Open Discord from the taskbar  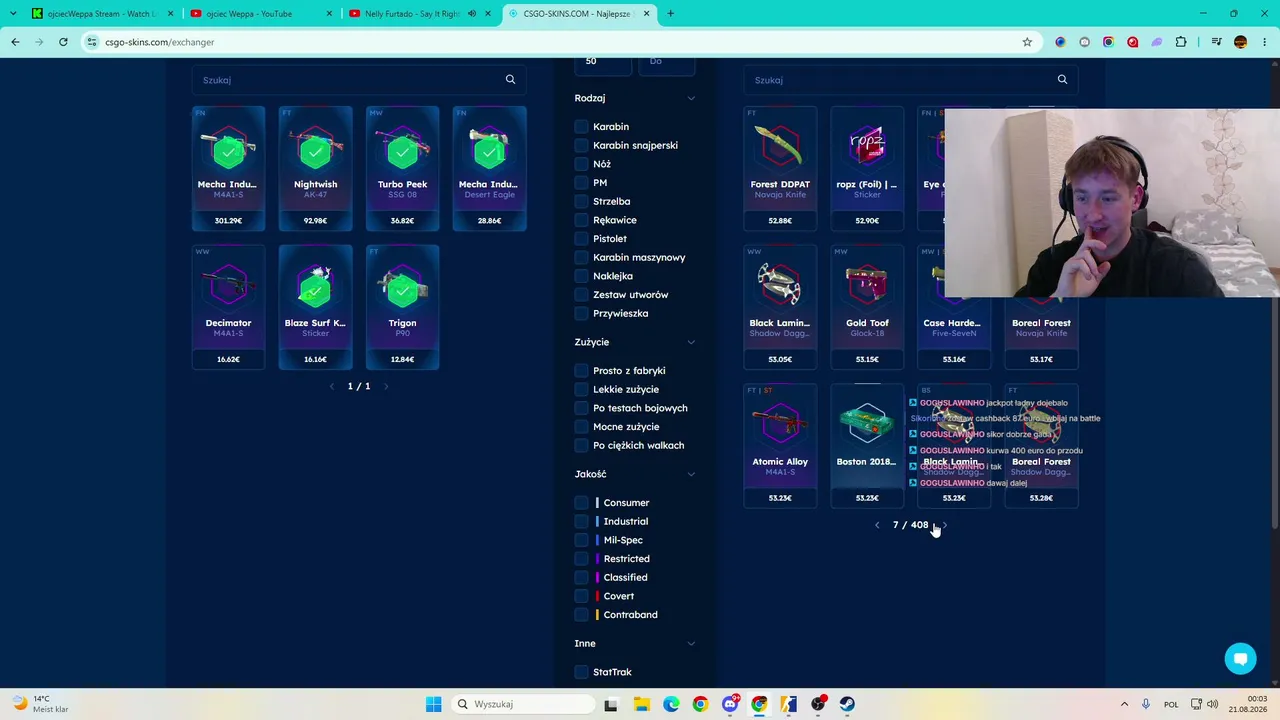(x=730, y=704)
